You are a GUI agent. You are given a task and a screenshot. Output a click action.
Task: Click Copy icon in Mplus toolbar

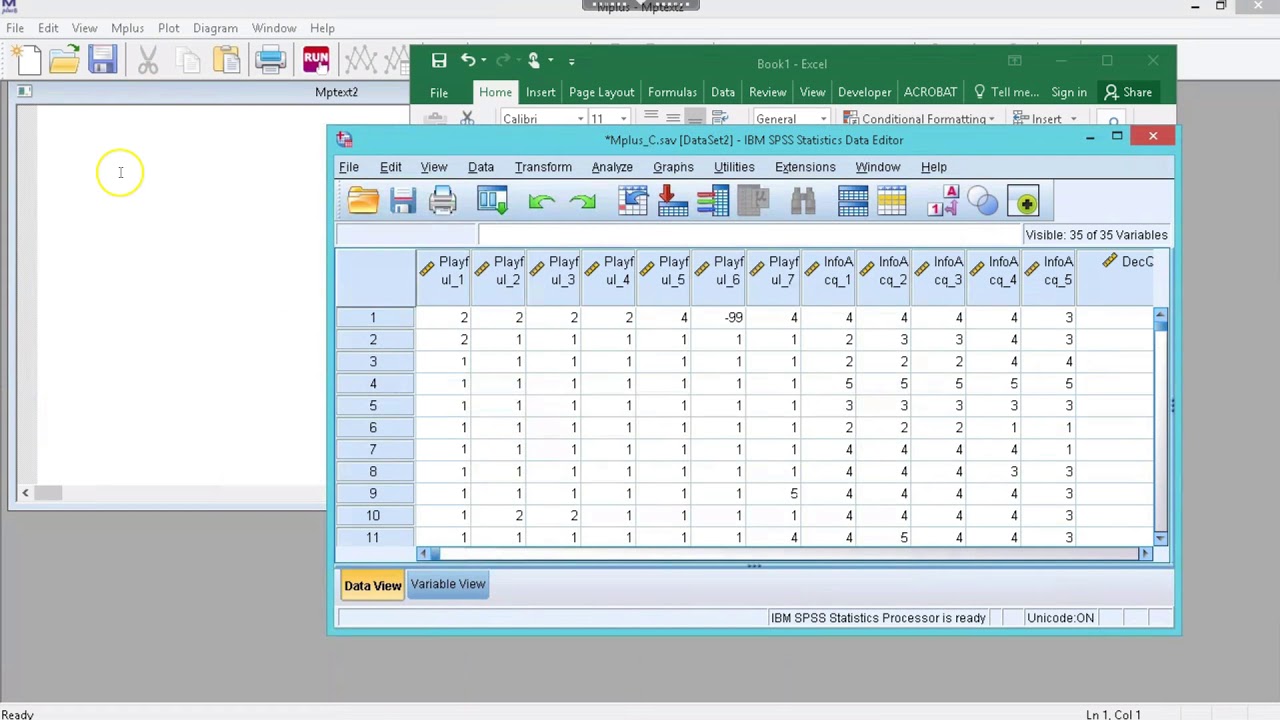pyautogui.click(x=188, y=60)
